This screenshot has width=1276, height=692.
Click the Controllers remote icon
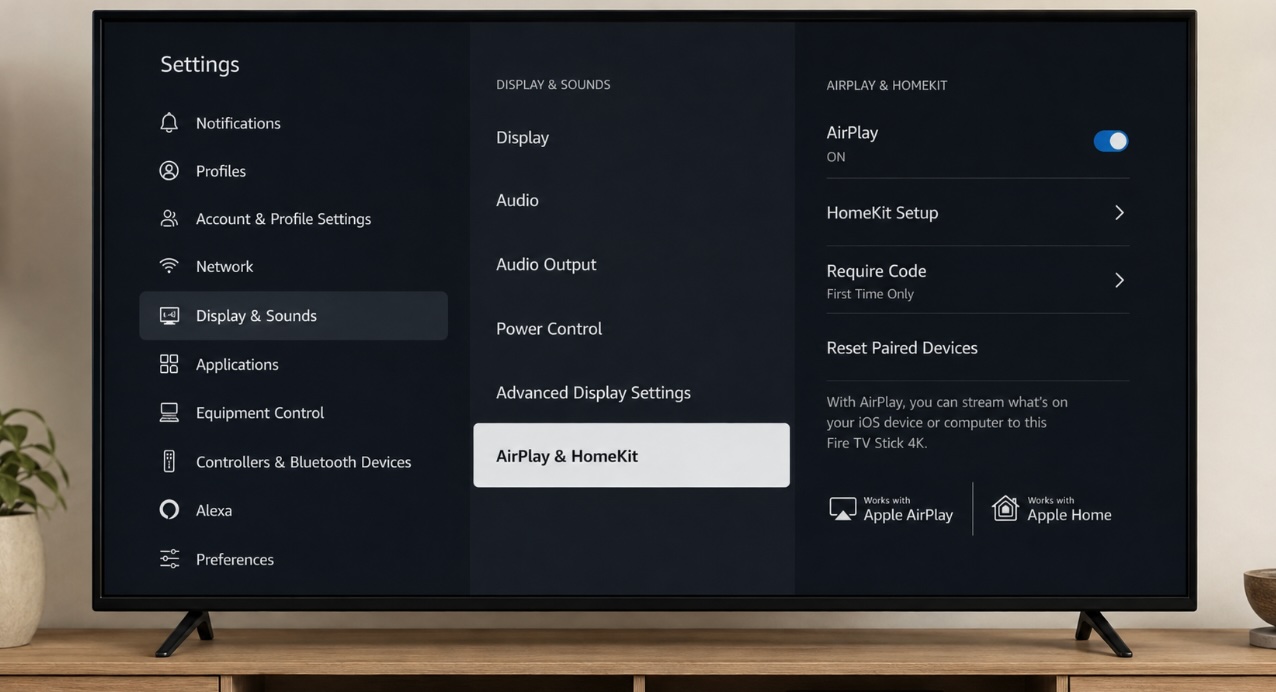pyautogui.click(x=169, y=461)
